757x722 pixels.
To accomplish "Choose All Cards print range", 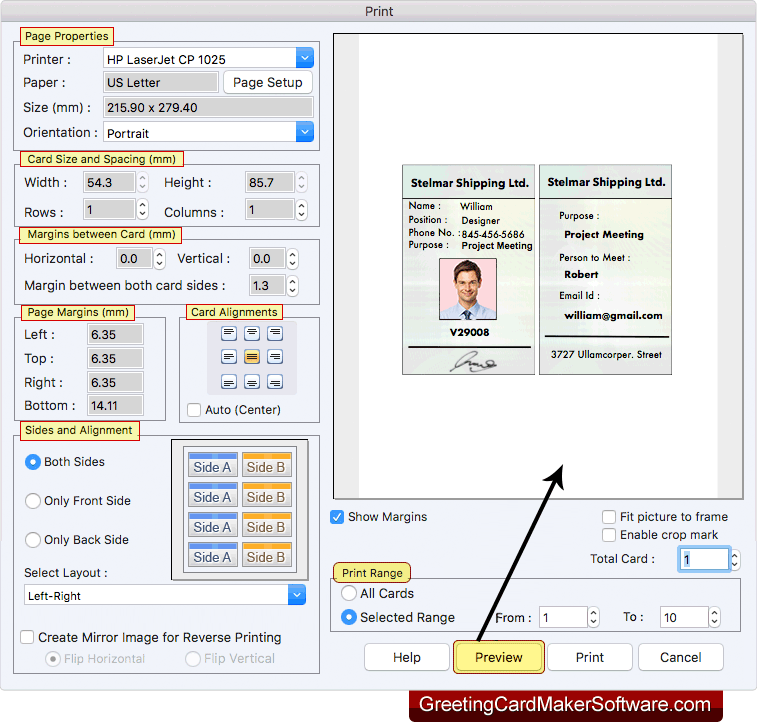I will pos(349,593).
